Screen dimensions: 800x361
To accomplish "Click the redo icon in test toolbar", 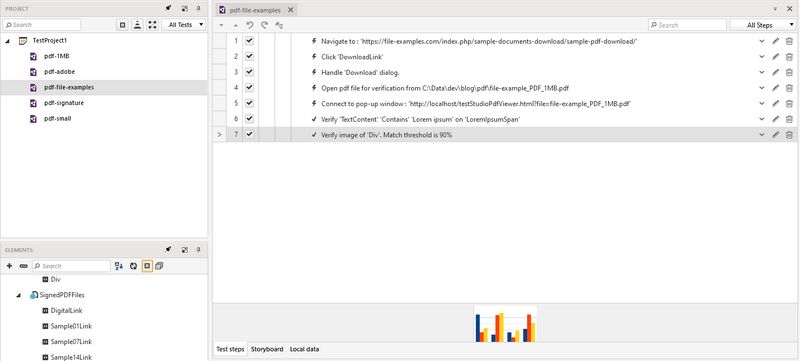I will pos(264,25).
